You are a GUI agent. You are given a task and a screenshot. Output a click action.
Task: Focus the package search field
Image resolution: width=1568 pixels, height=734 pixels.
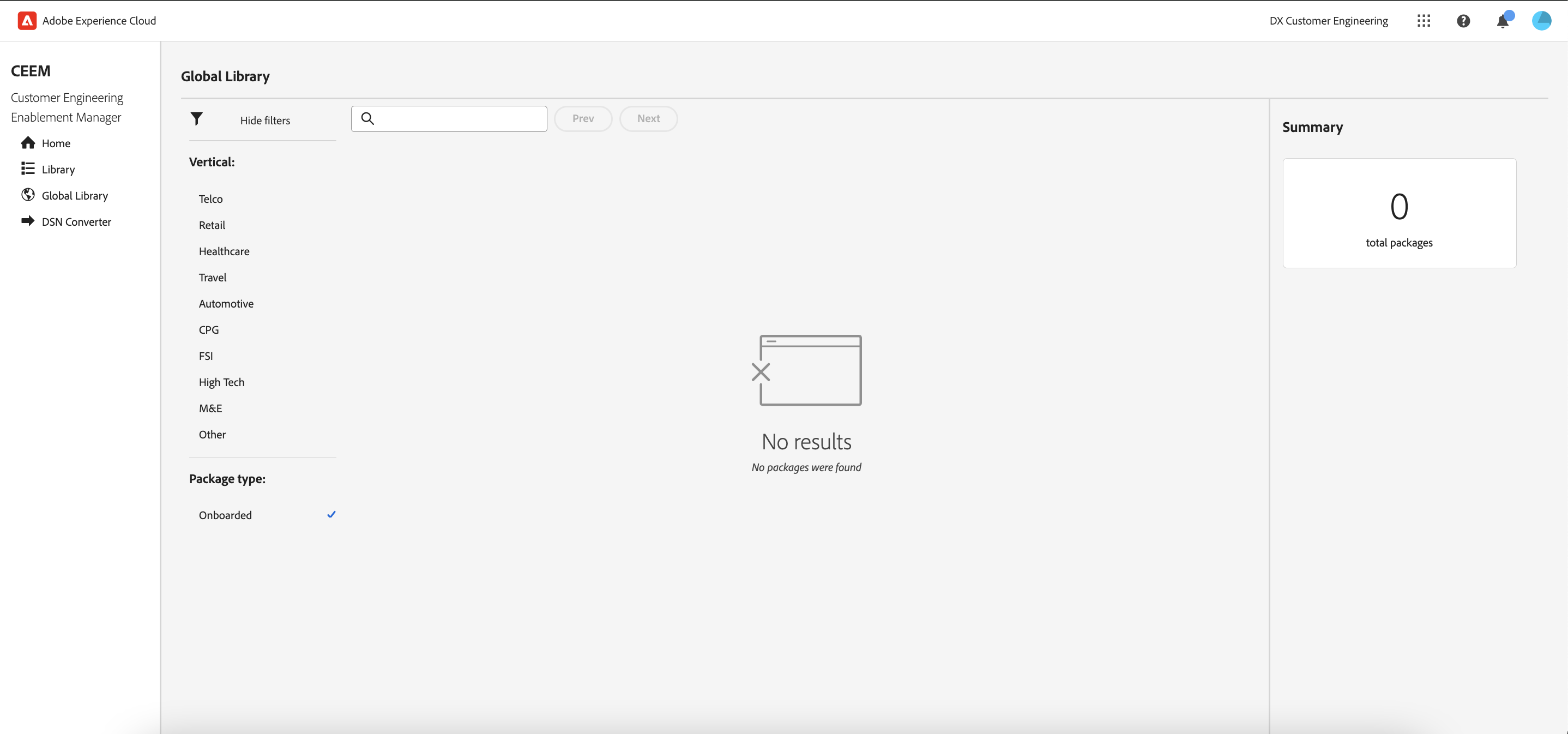point(449,119)
